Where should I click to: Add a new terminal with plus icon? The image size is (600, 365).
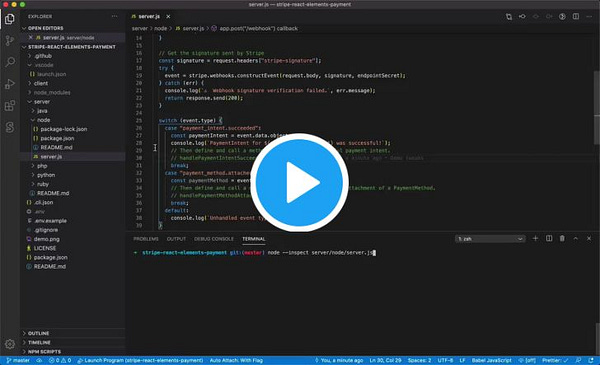[x=535, y=238]
